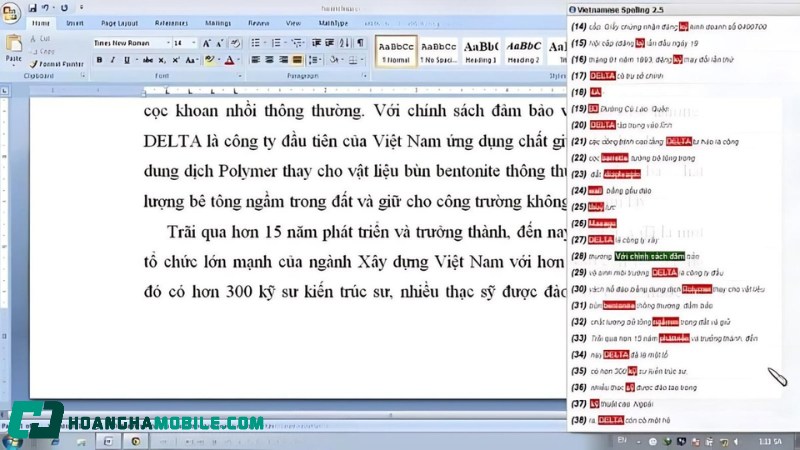Open the References tab
The height and width of the screenshot is (450, 800).
171,23
